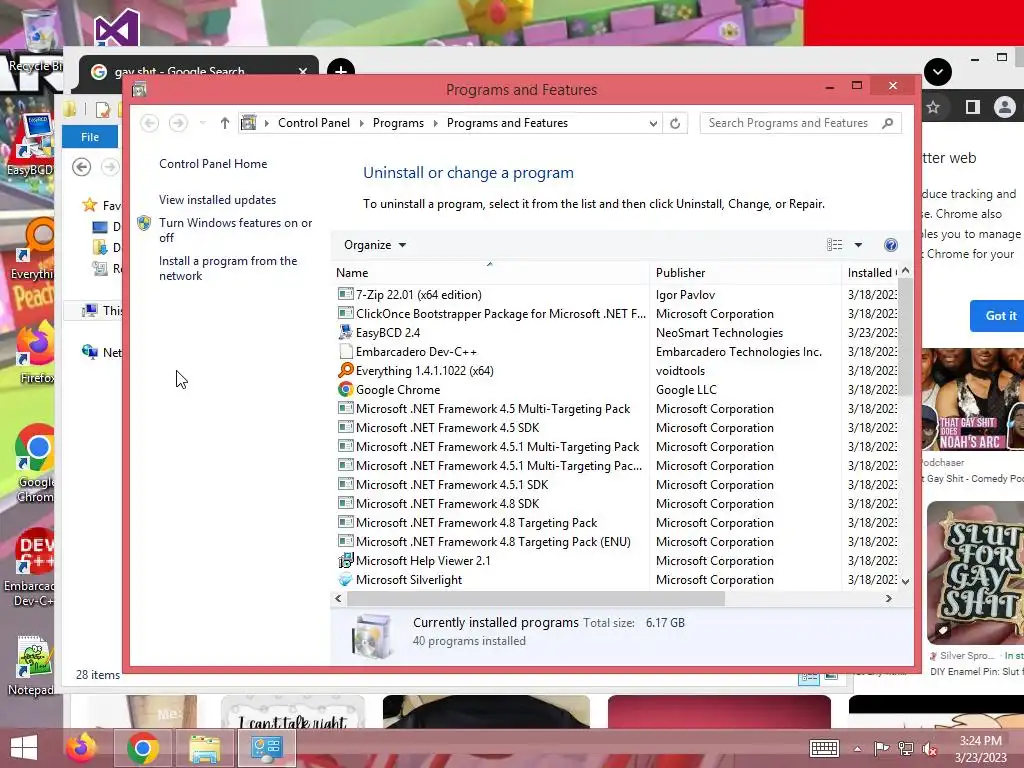Go up one level with the up arrow
Screen dimensions: 1024x768
point(225,123)
